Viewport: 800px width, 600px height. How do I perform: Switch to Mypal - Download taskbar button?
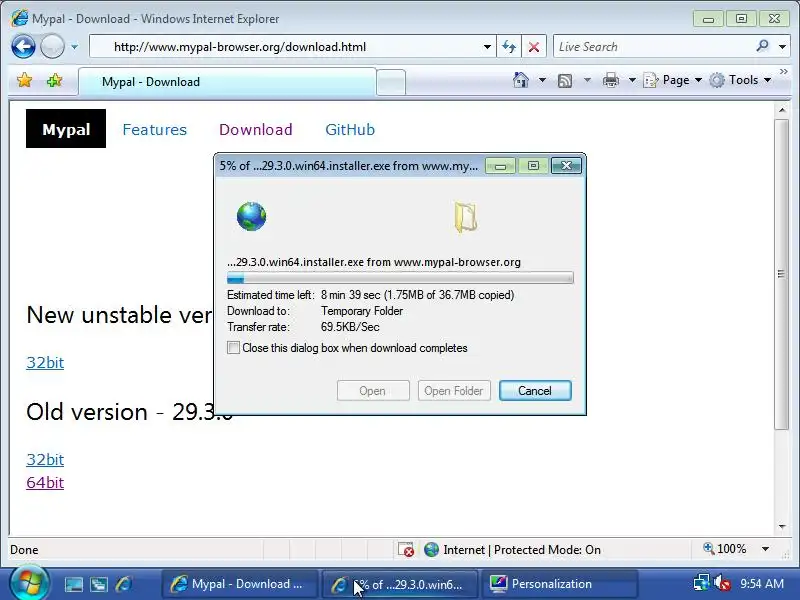point(239,584)
